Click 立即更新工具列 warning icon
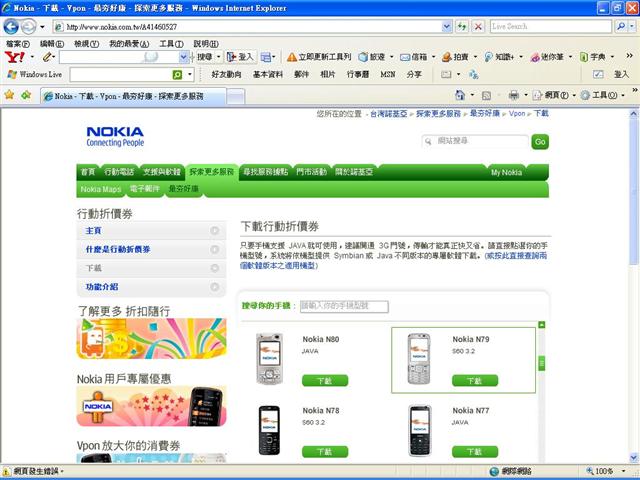Image resolution: width=640 pixels, height=480 pixels. pyautogui.click(x=291, y=57)
